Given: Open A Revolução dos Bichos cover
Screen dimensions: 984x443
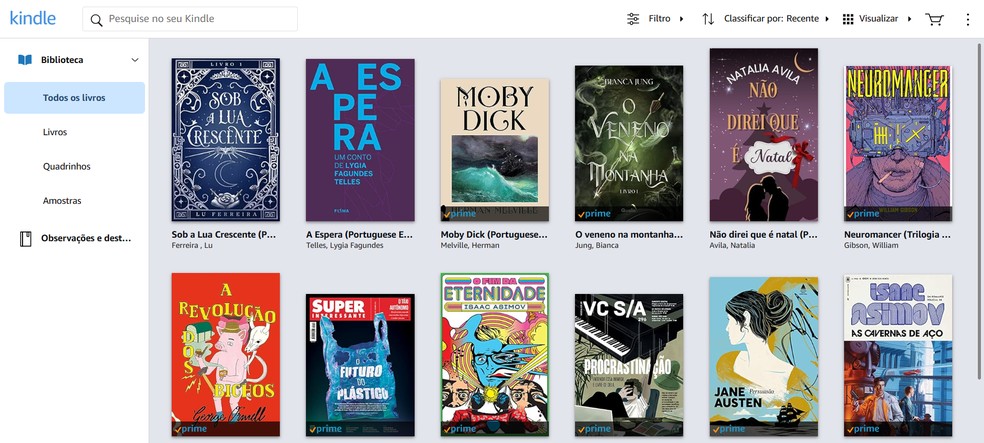Looking at the screenshot, I should click(x=226, y=355).
